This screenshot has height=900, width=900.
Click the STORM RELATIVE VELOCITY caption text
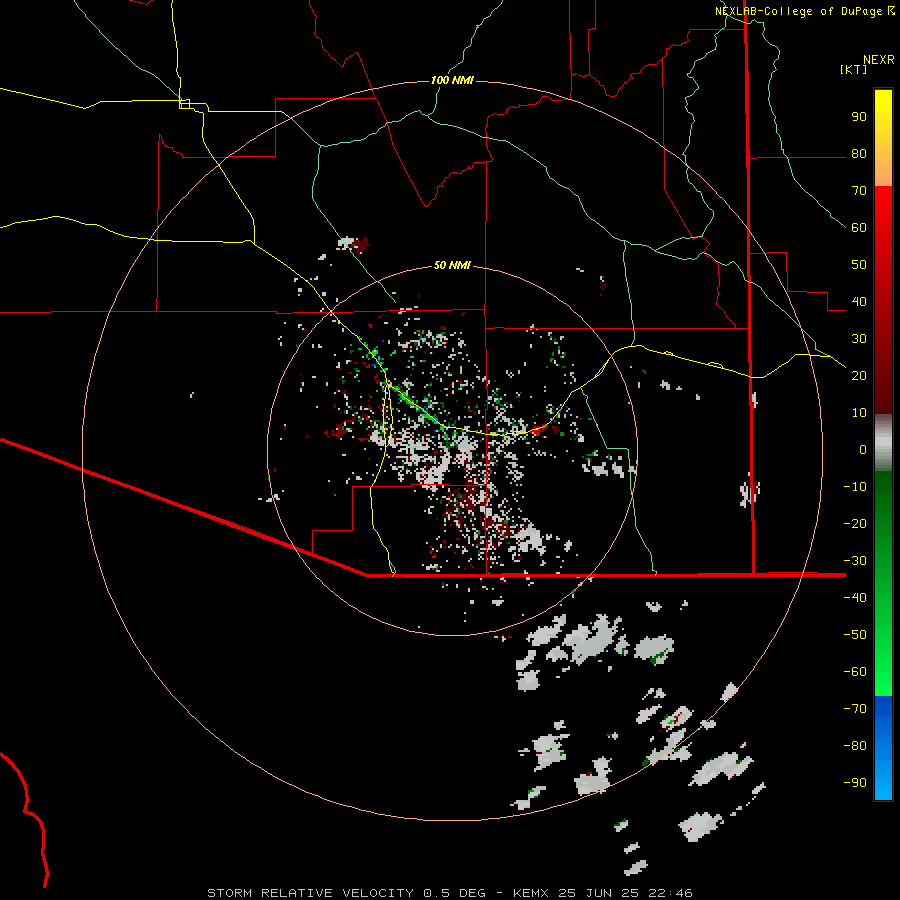pos(310,893)
